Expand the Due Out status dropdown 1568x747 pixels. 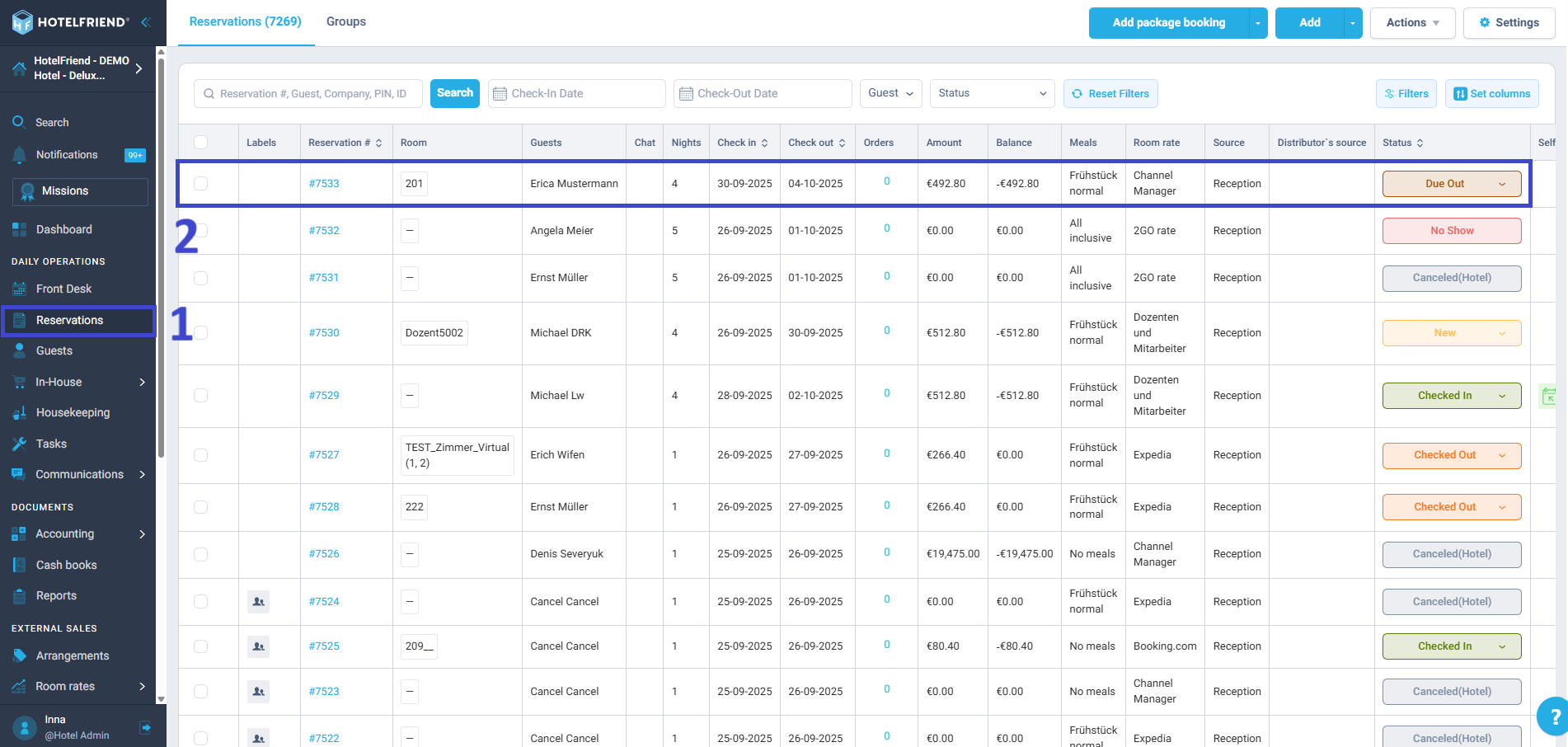click(1452, 184)
